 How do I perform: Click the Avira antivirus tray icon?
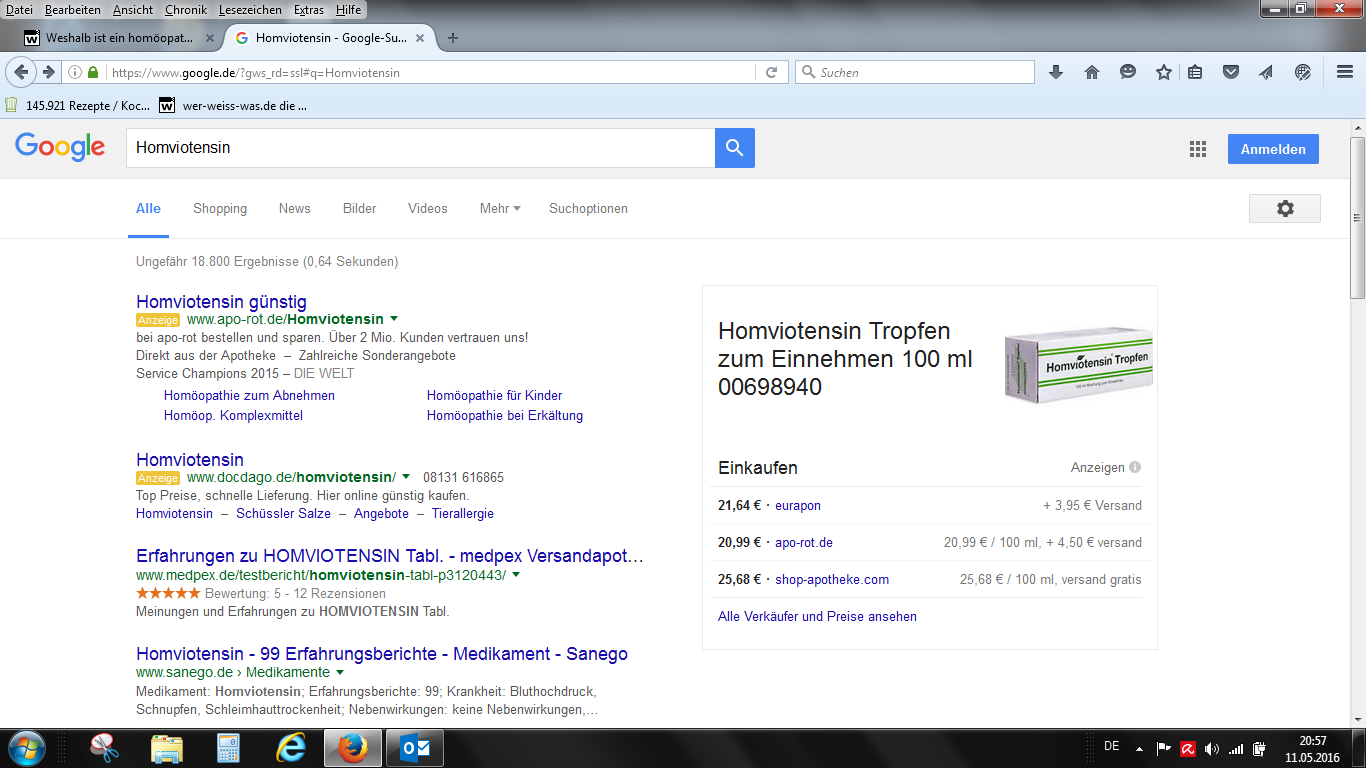tap(1188, 748)
